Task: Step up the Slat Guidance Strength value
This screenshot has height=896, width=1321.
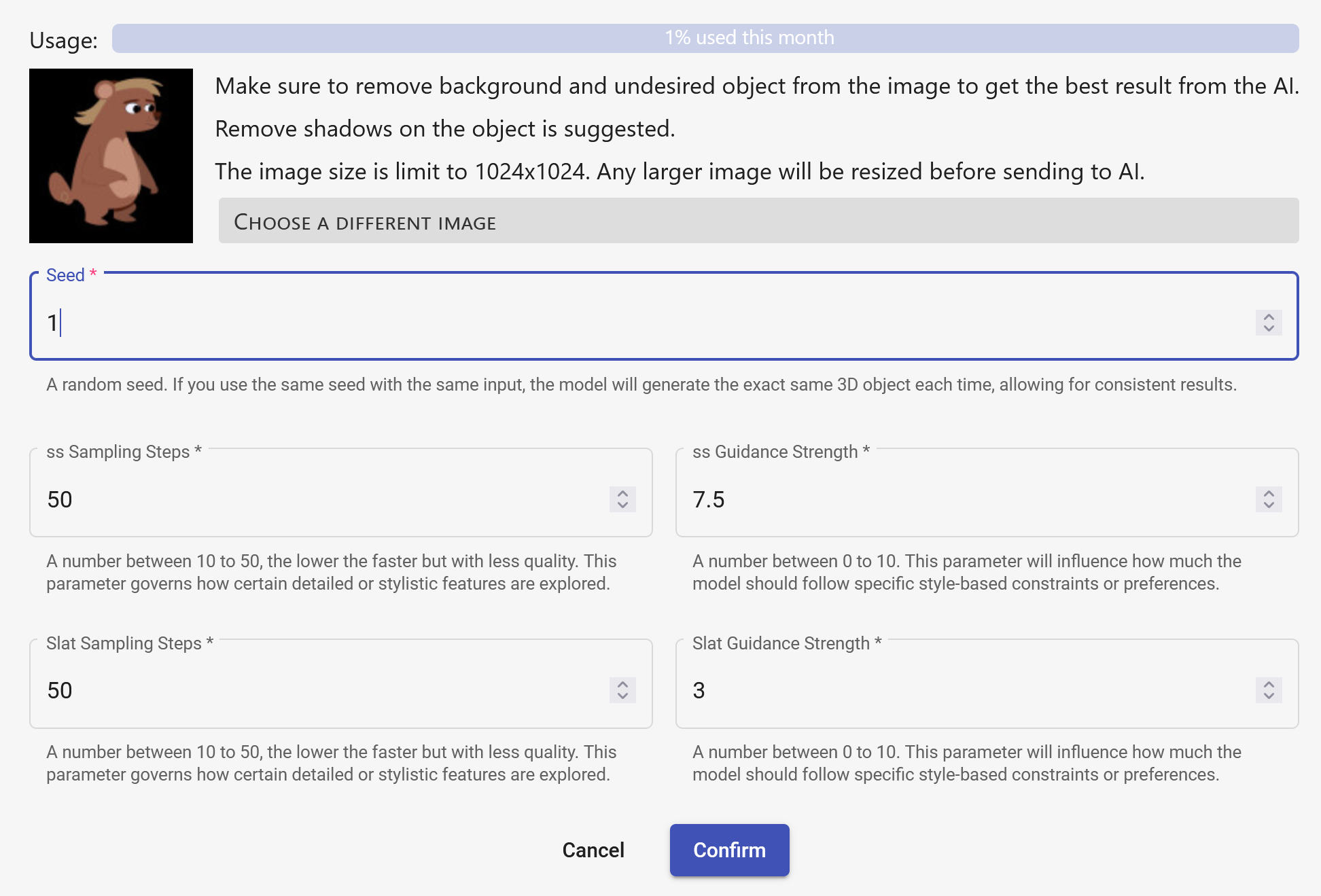Action: 1269,684
